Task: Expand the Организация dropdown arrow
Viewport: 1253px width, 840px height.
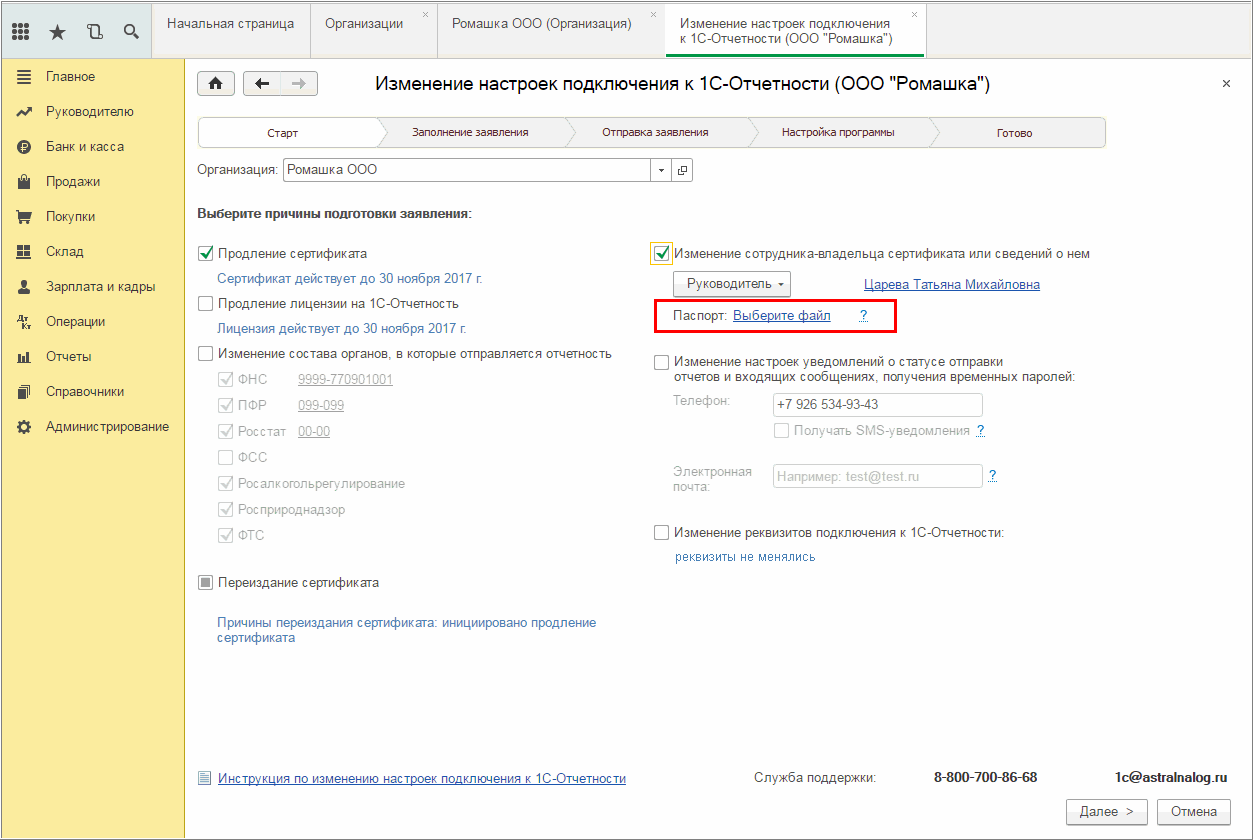Action: tap(662, 170)
